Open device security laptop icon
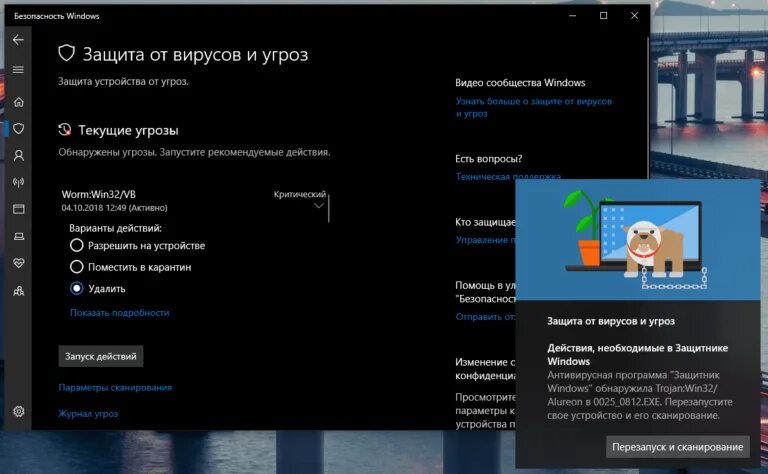Screen dimensions: 768x474 point(19,237)
